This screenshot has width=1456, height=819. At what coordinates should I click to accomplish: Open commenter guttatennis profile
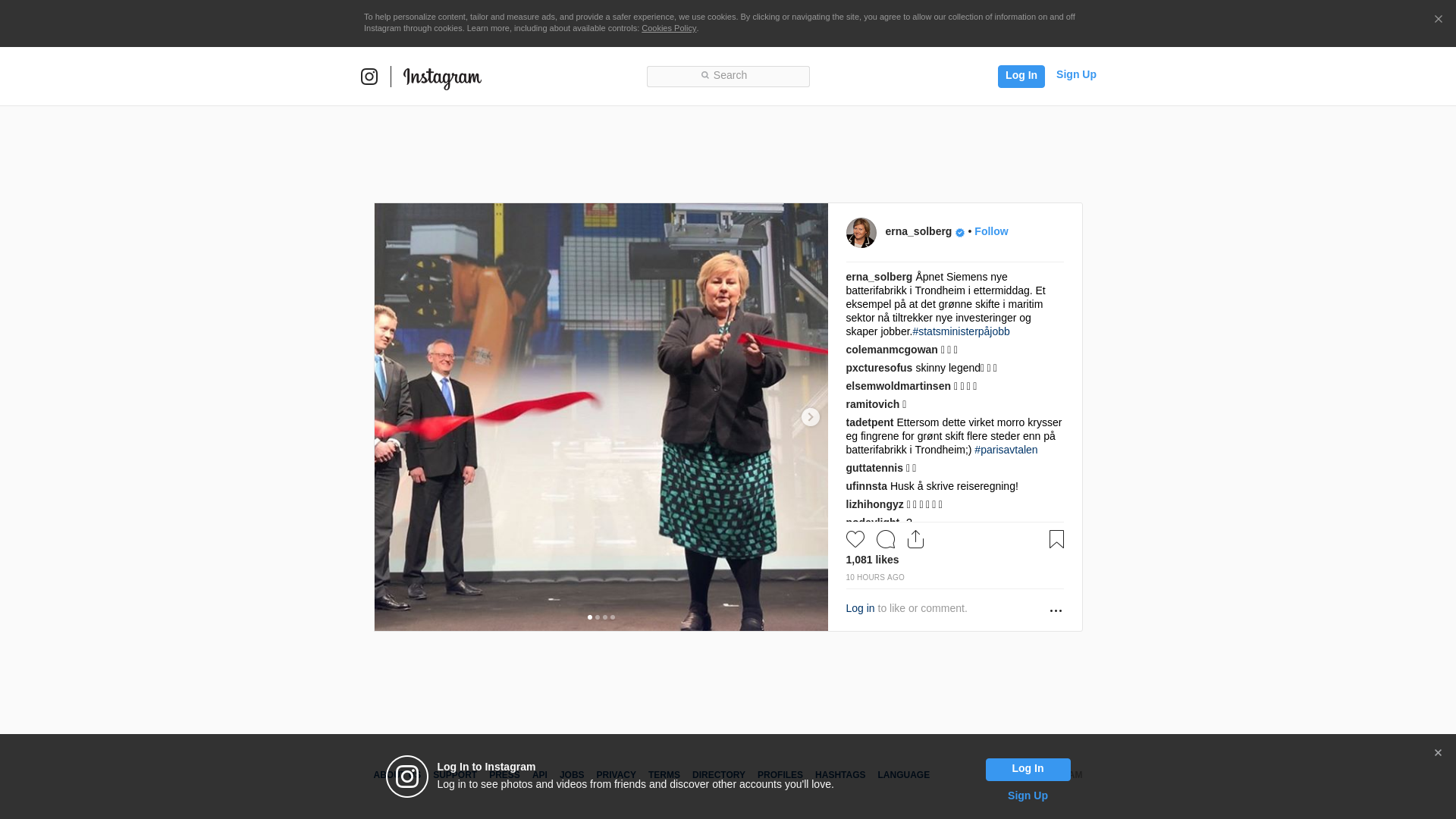874,468
